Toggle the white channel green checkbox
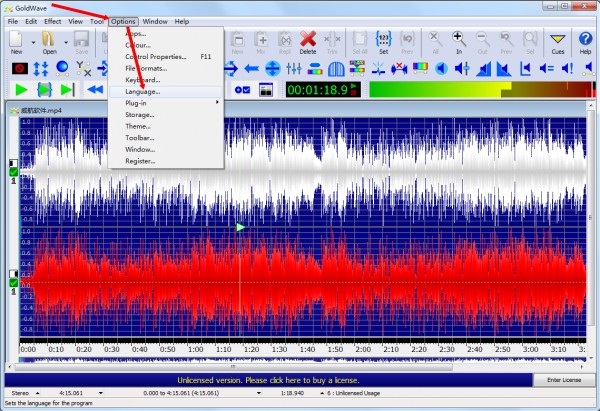This screenshot has height=411, width=600. point(13,172)
